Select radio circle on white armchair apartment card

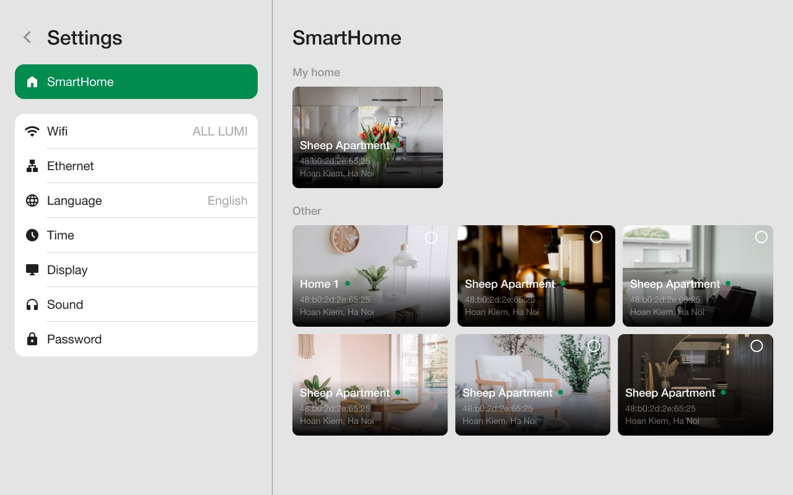click(594, 346)
